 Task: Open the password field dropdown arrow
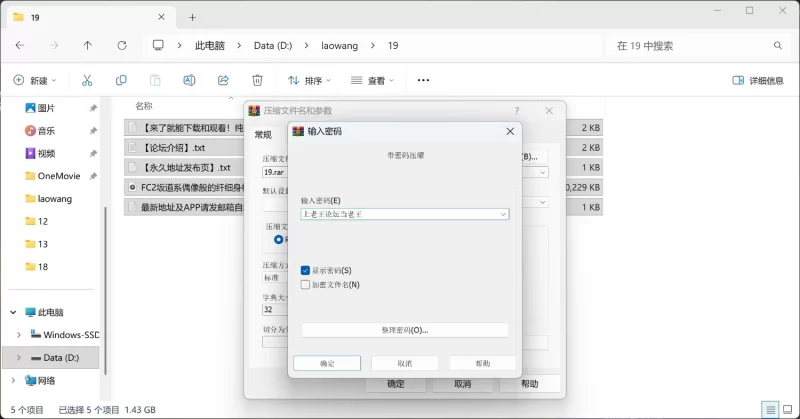(x=503, y=214)
